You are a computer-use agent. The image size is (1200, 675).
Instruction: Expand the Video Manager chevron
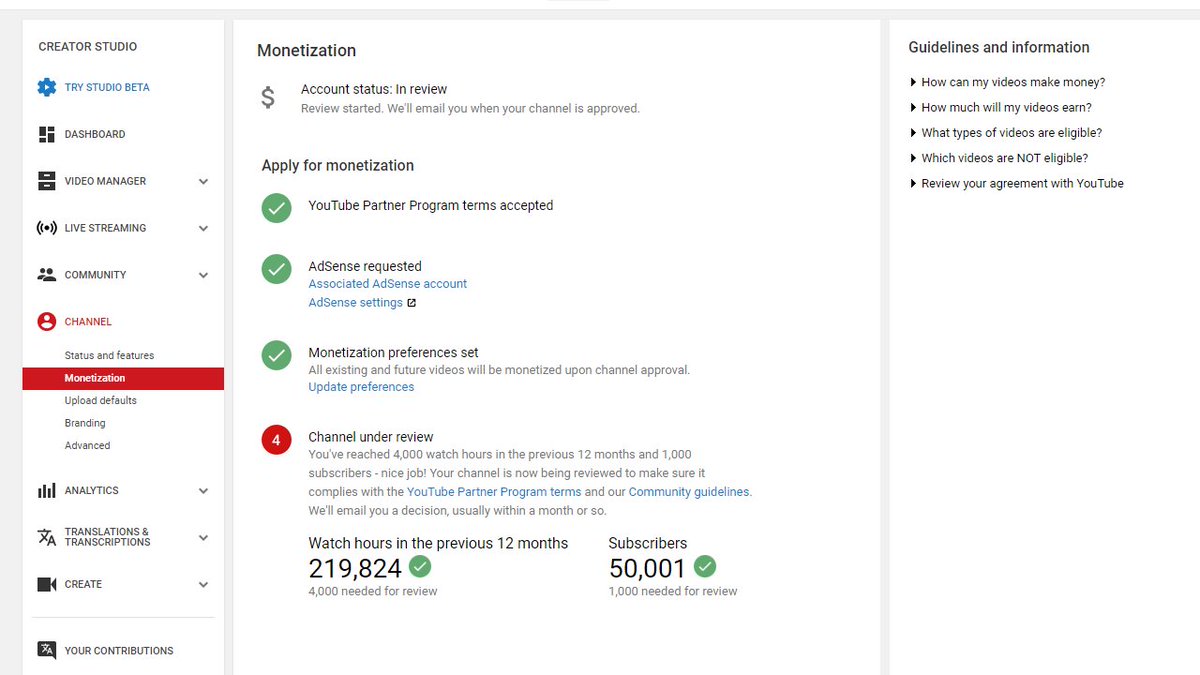[x=203, y=182]
